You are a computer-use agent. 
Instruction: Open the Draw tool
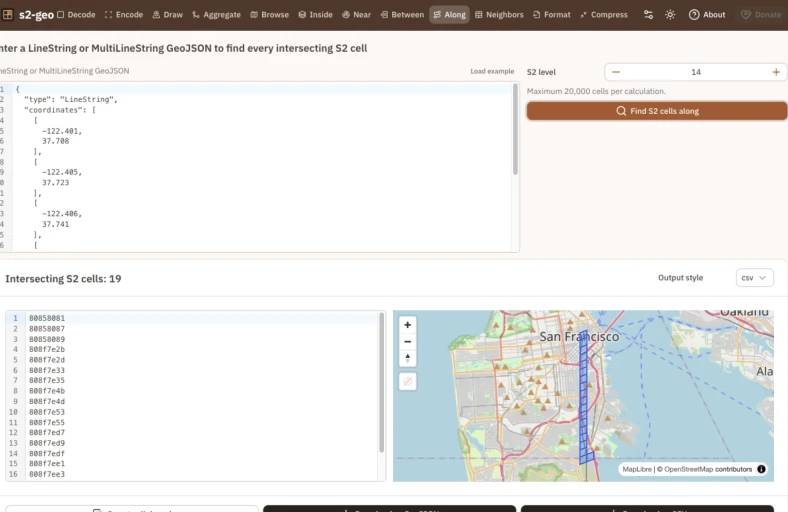168,15
